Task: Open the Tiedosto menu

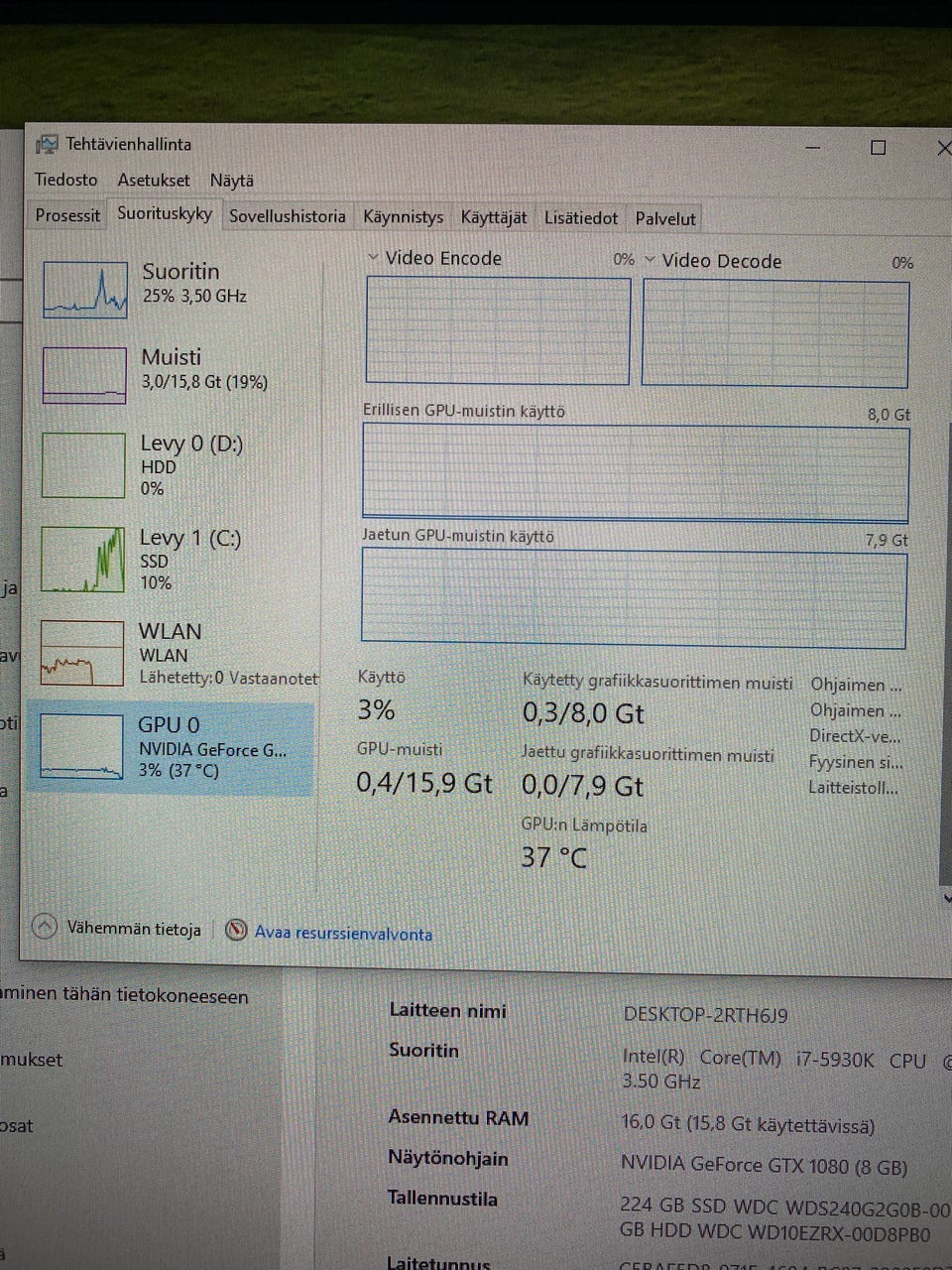Action: coord(66,180)
